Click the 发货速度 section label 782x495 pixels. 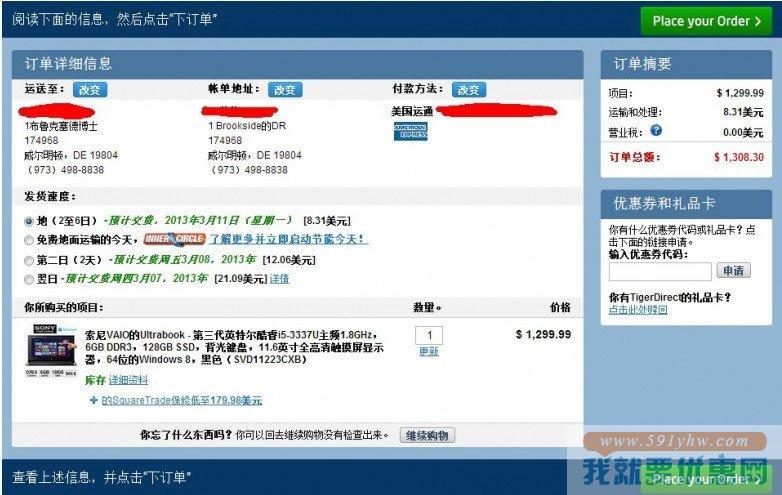click(x=50, y=196)
